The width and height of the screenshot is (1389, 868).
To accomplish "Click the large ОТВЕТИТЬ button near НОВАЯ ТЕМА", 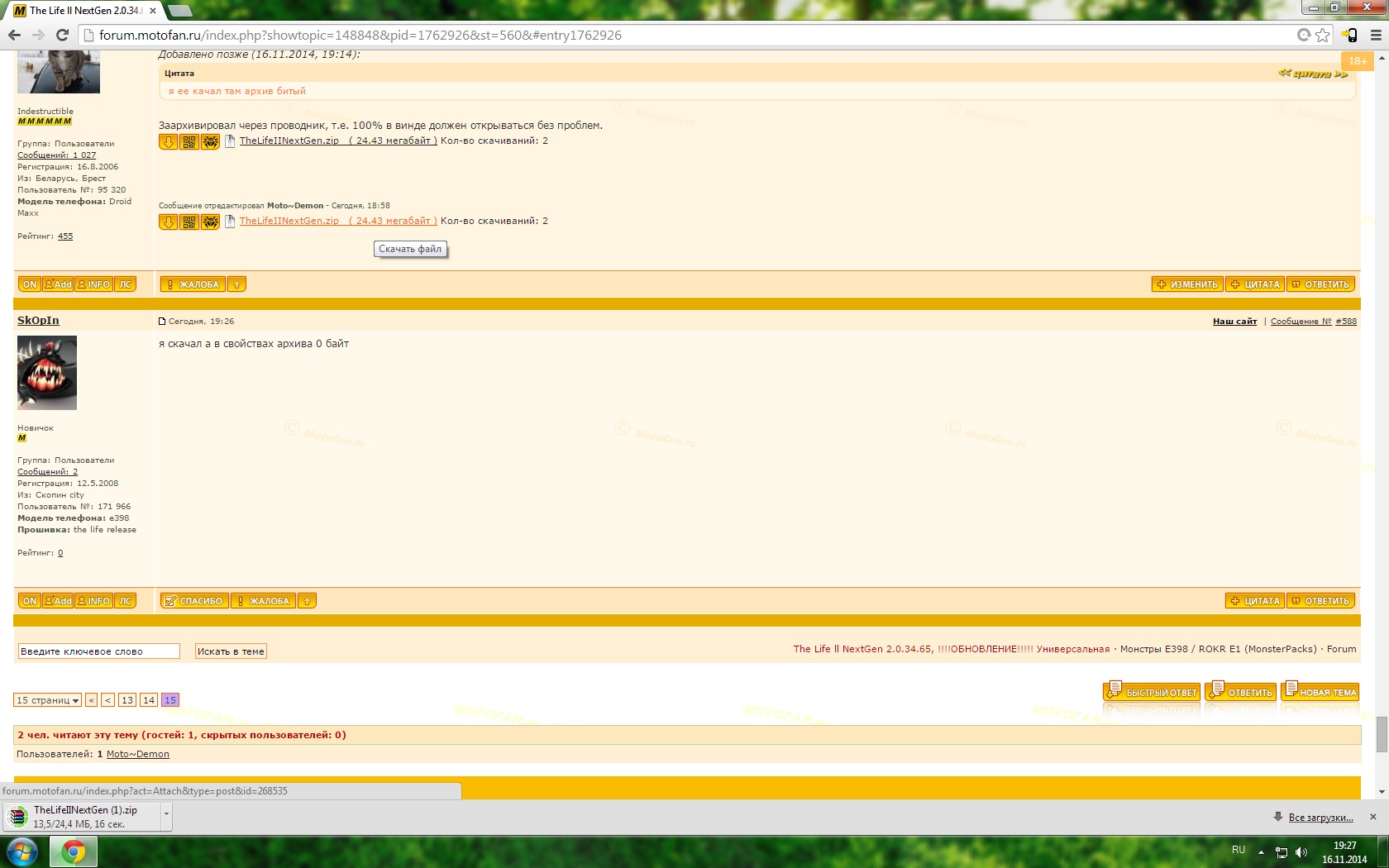I will 1240,691.
